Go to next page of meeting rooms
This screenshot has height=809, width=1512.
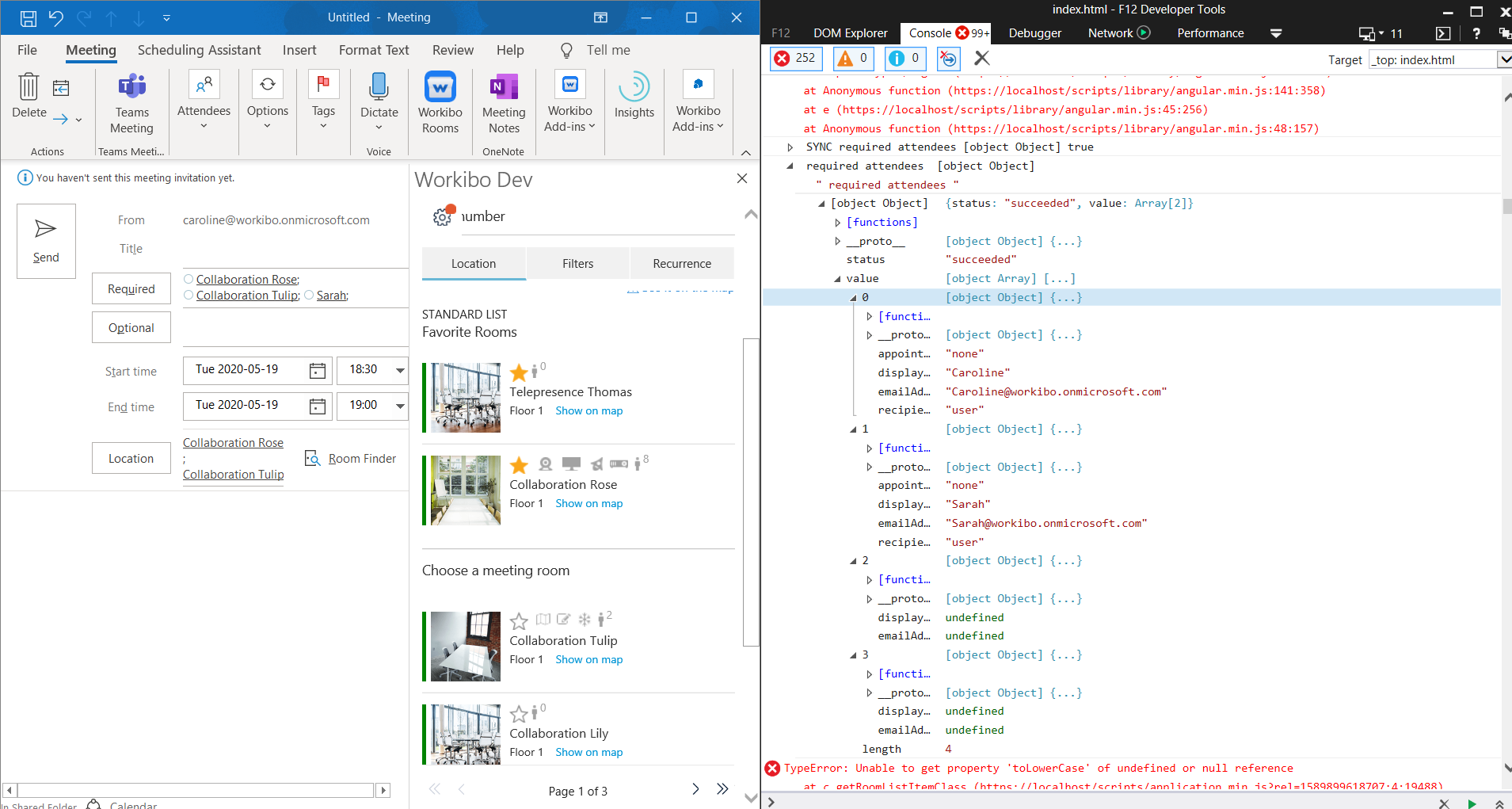(x=695, y=789)
